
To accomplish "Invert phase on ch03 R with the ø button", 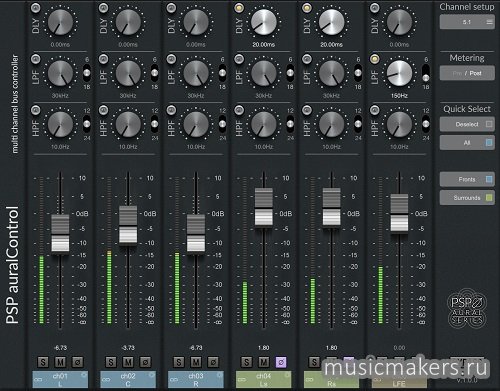I will coord(213,362).
